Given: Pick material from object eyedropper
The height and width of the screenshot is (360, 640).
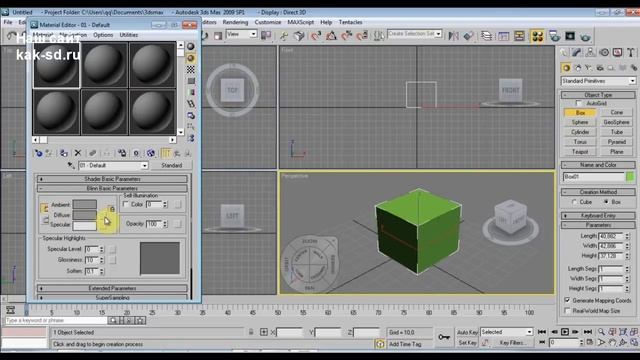Looking at the screenshot, I should (71, 165).
